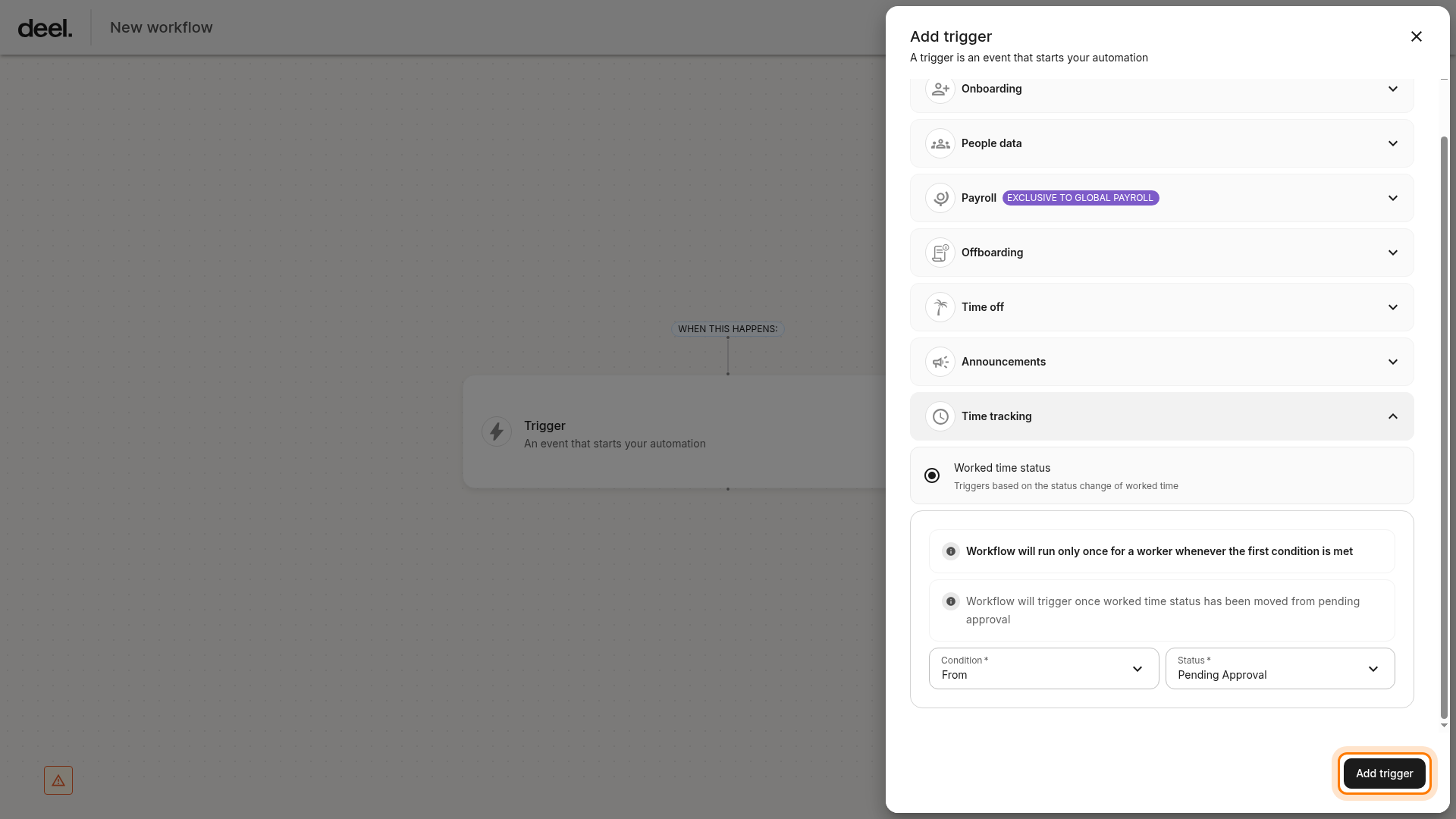Open the Status dropdown set to Pending Approval
Image resolution: width=1456 pixels, height=819 pixels.
[1280, 668]
